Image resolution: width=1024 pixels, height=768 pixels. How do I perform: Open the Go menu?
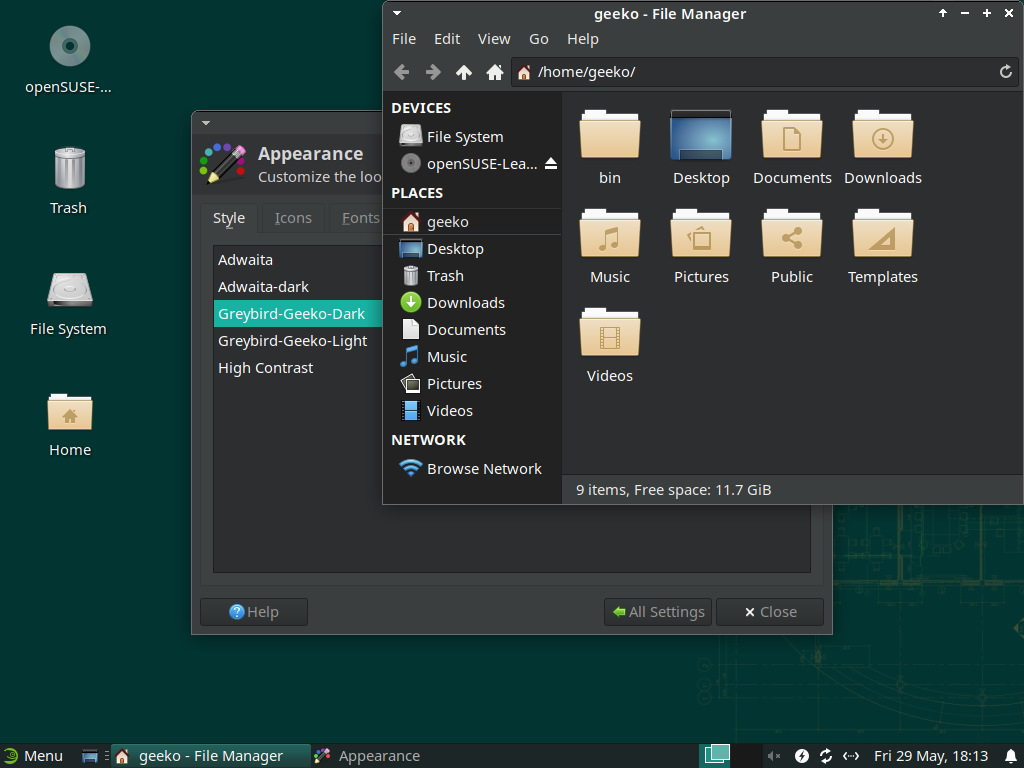click(539, 39)
